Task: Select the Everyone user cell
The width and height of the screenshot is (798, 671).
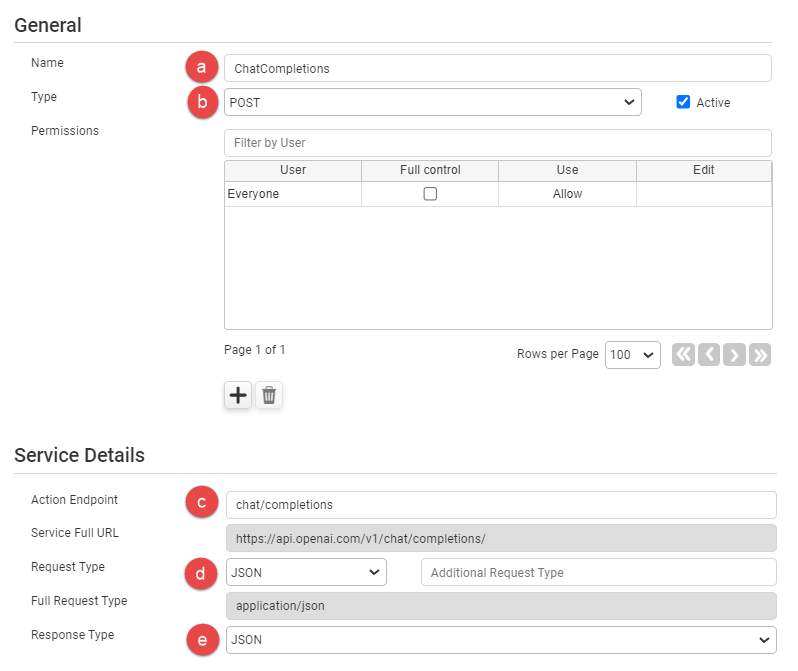Action: tap(293, 194)
